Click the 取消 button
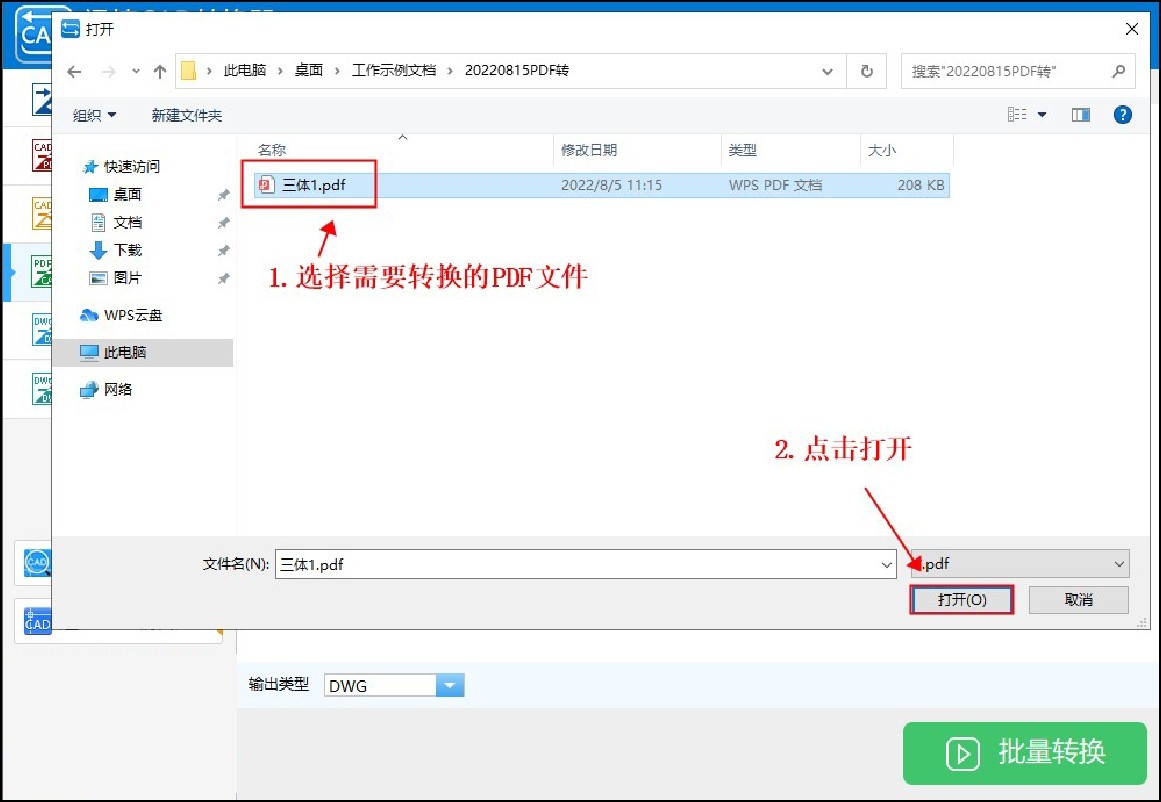The width and height of the screenshot is (1161, 802). [1078, 599]
